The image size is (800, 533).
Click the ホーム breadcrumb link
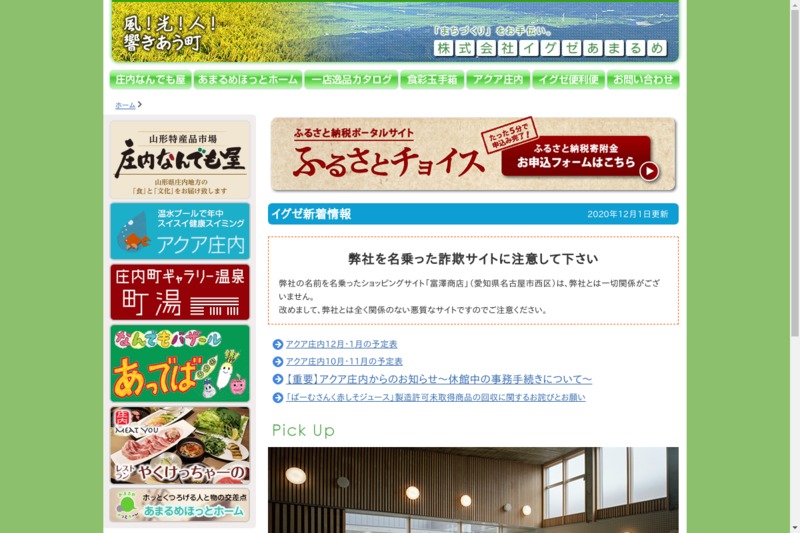pos(125,105)
